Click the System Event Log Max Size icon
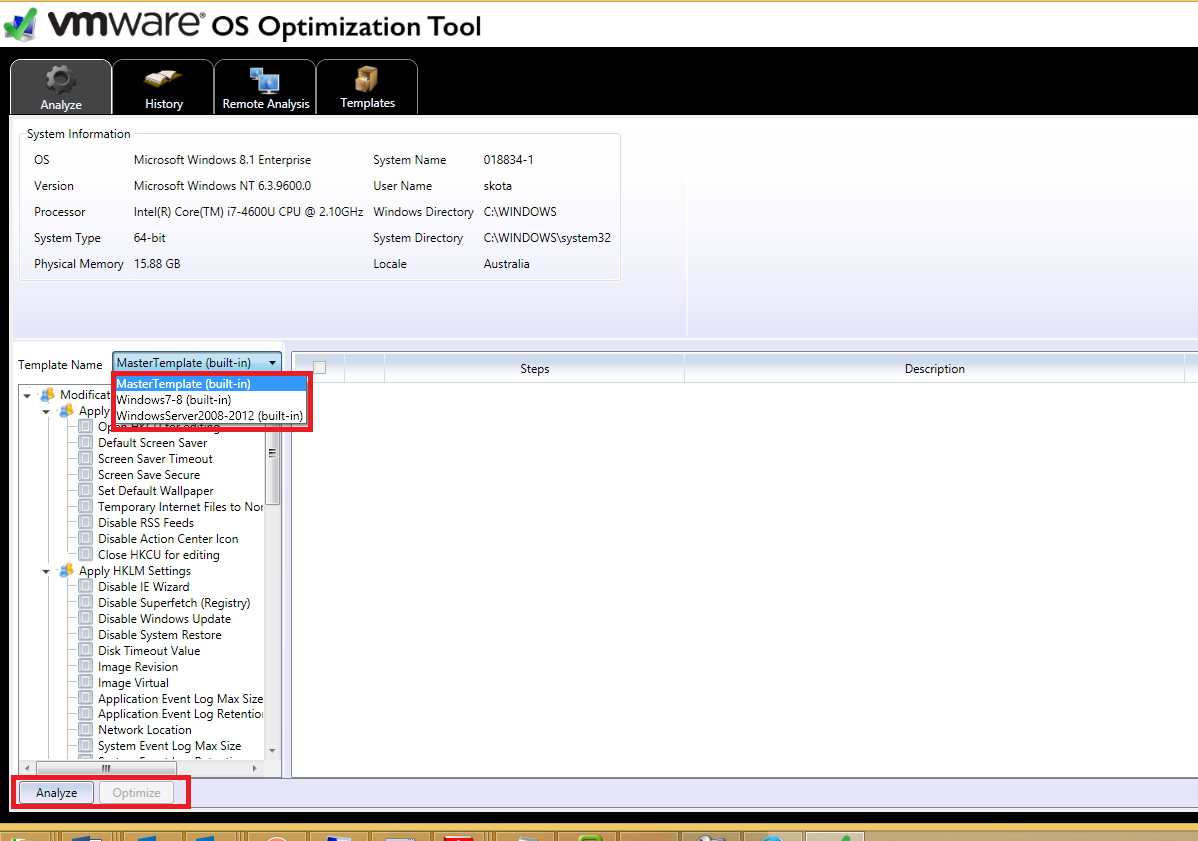This screenshot has width=1198, height=841. 86,746
